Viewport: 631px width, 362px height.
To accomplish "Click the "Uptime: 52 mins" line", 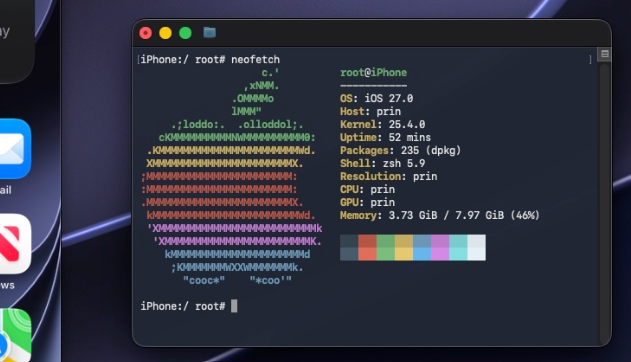I will point(386,137).
